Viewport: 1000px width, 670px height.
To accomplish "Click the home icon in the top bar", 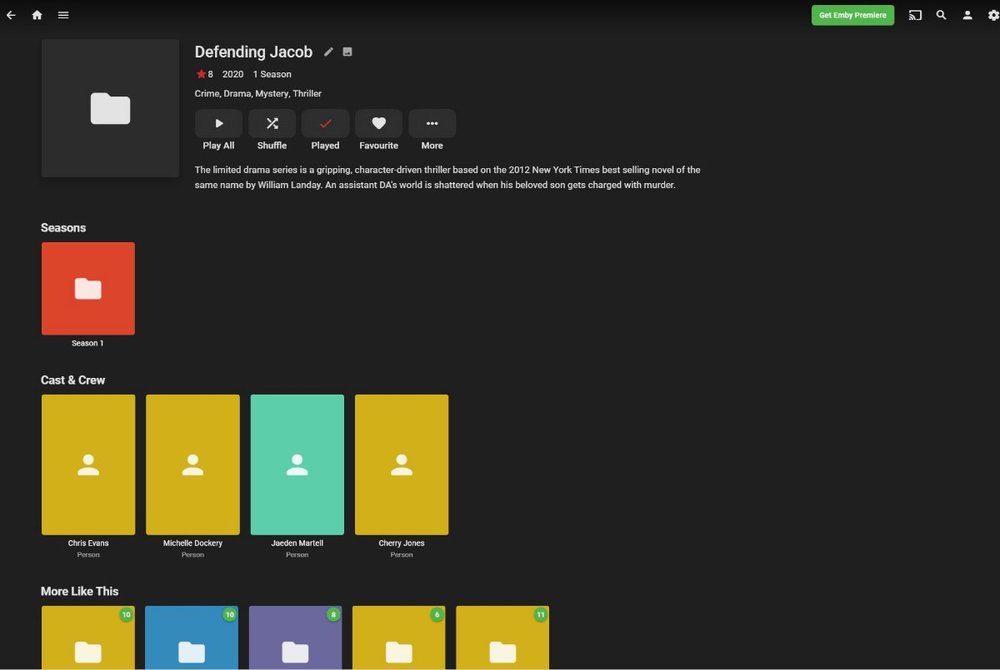I will click(x=36, y=15).
